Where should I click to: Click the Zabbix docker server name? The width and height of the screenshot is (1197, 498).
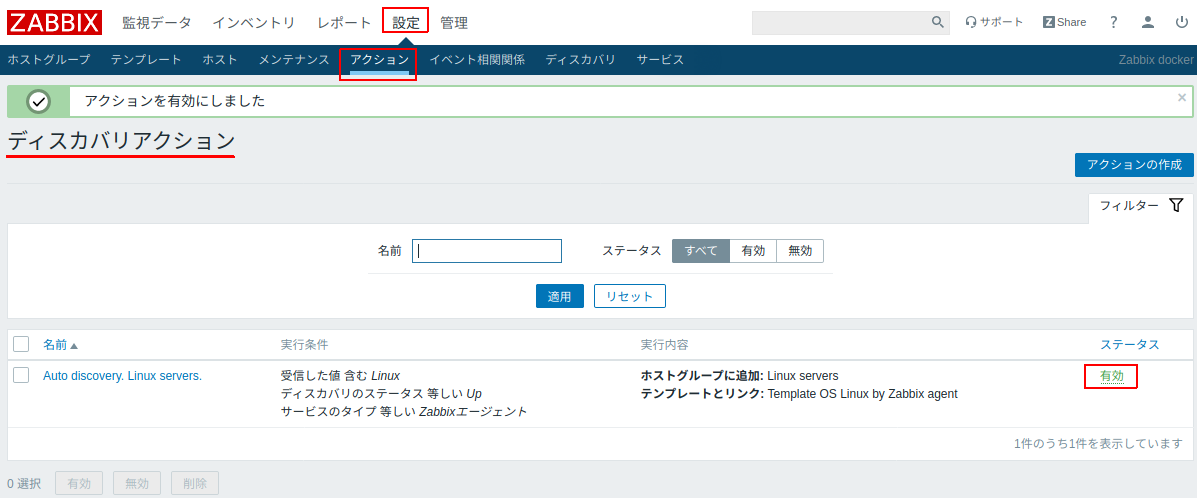pyautogui.click(x=1156, y=60)
